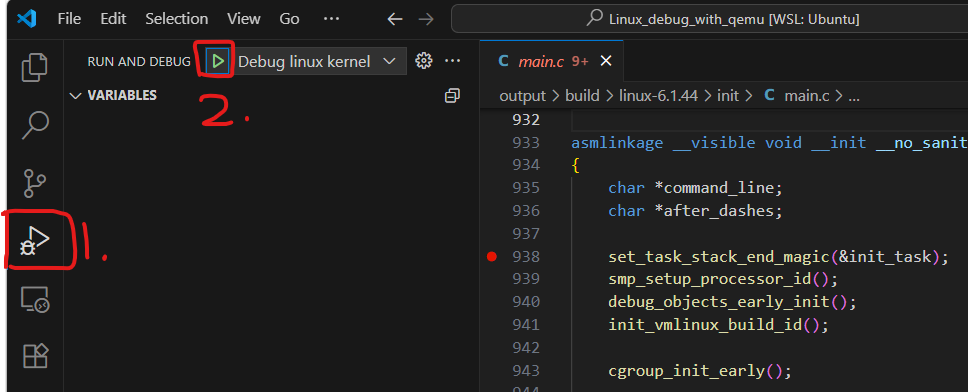The image size is (968, 392).
Task: Open the Edit menu
Action: coord(113,19)
